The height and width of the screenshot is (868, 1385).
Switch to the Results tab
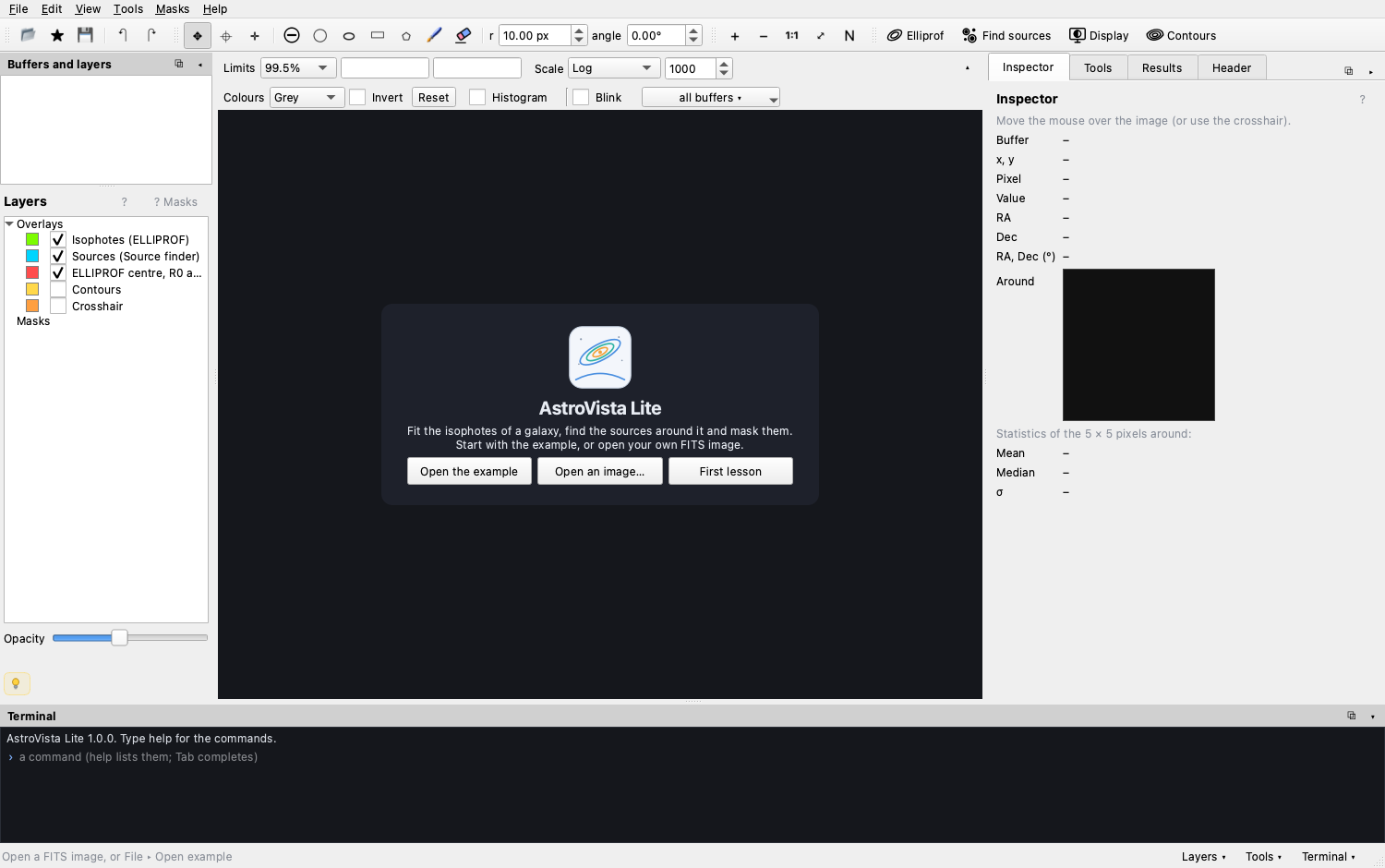(x=1162, y=68)
